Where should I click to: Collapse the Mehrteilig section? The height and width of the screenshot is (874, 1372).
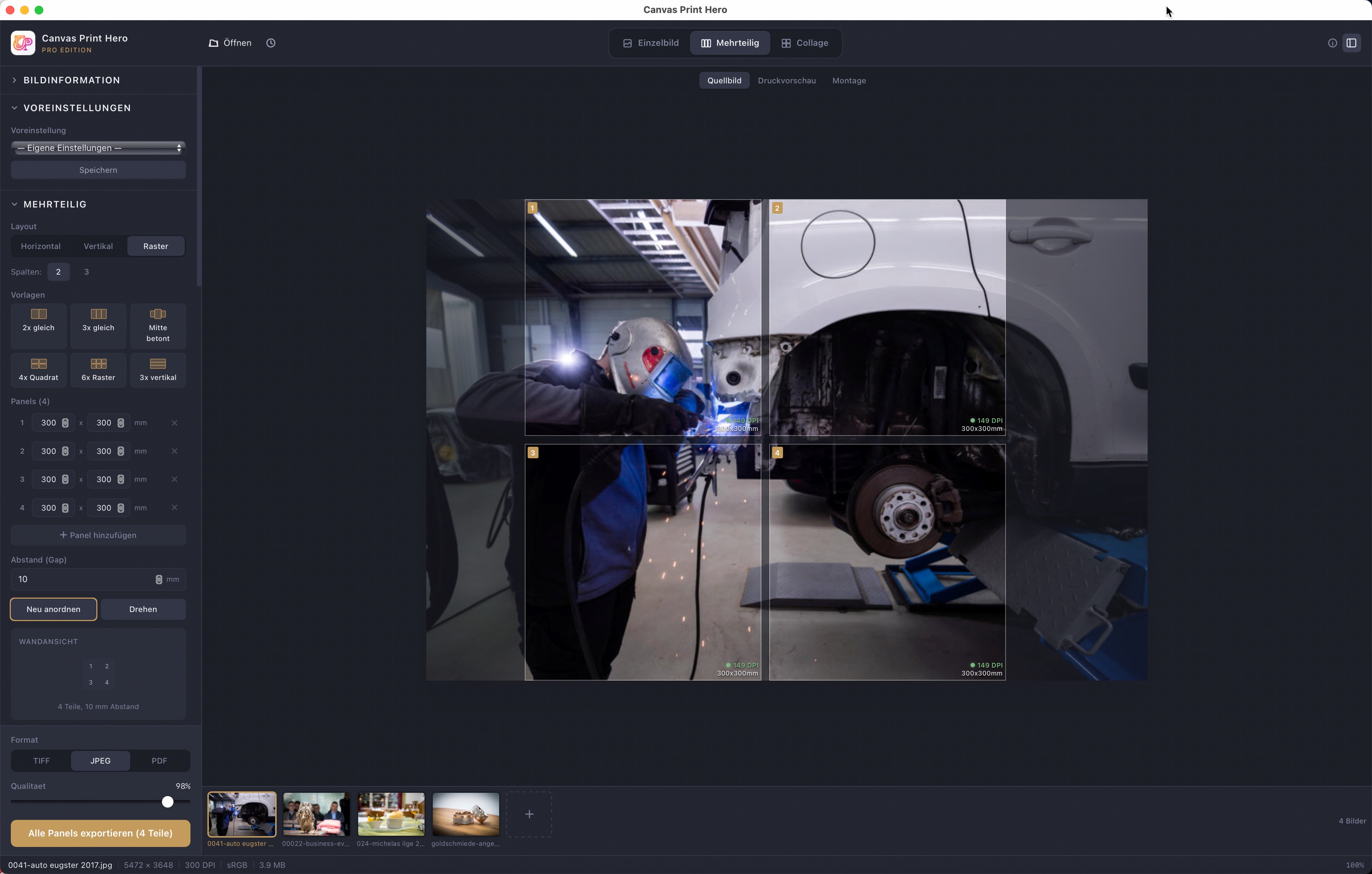(55, 204)
